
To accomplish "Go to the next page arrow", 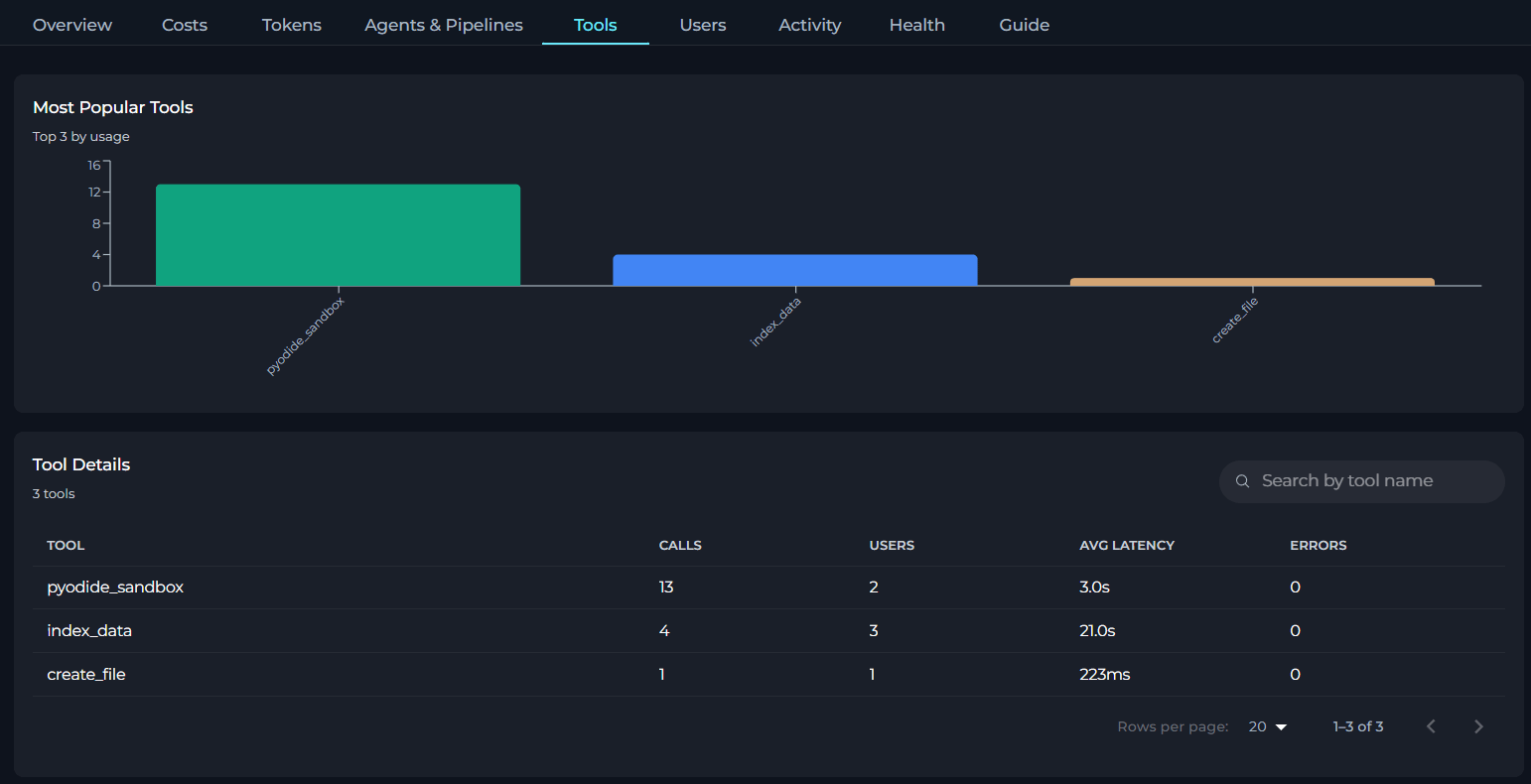I will point(1478,726).
